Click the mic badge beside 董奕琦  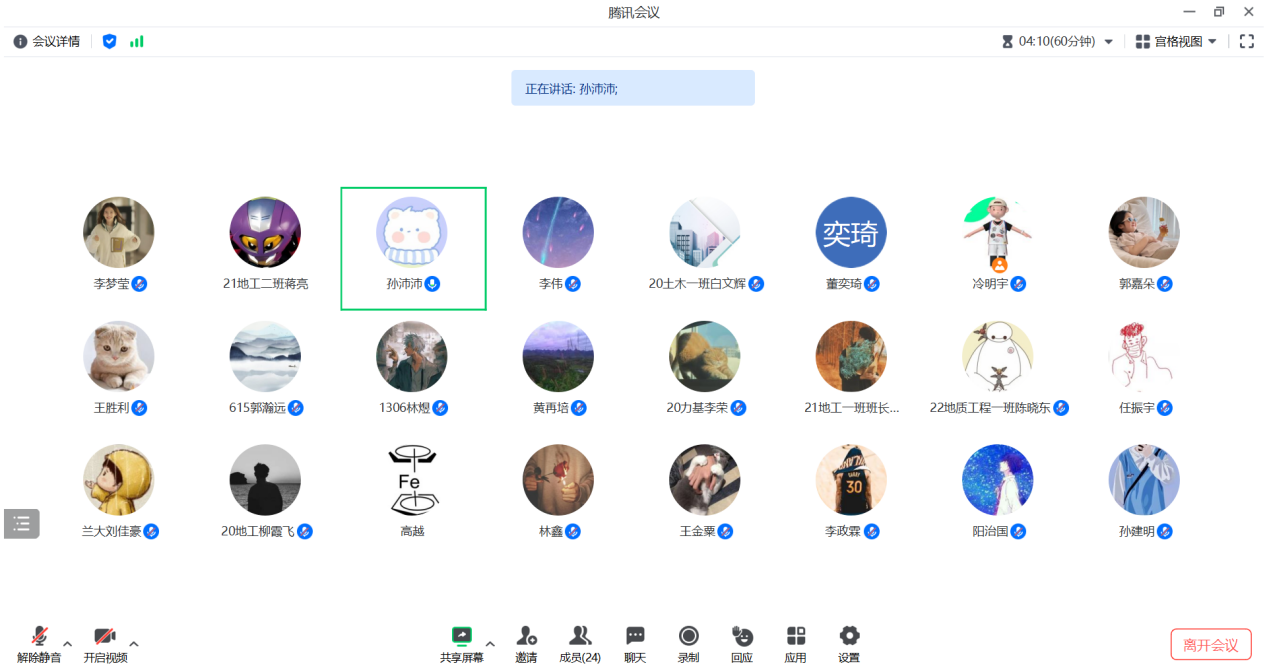(x=872, y=284)
